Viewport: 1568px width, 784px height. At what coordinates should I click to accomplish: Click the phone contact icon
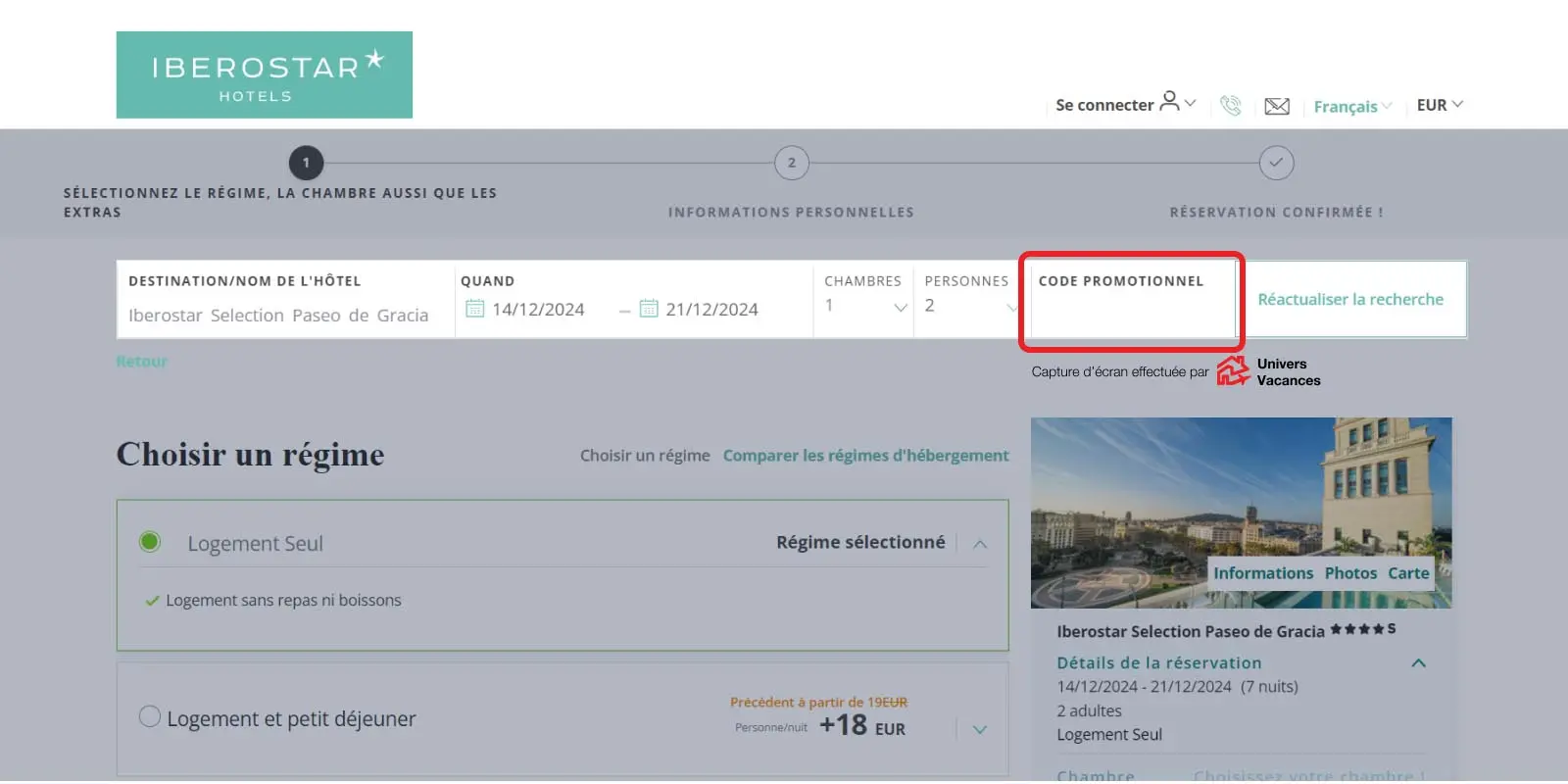(x=1231, y=105)
